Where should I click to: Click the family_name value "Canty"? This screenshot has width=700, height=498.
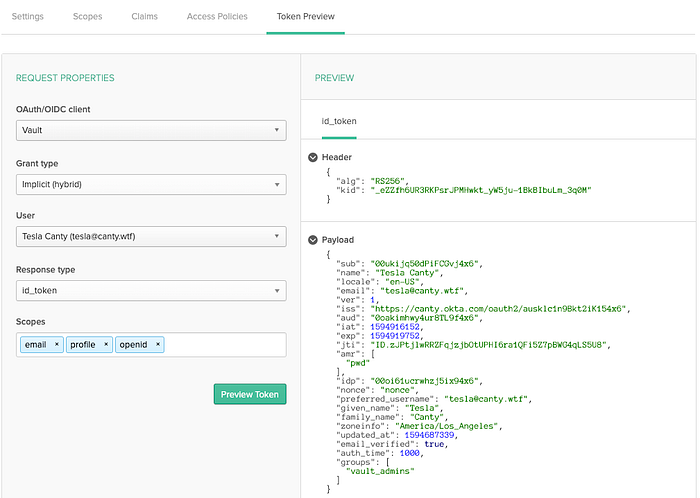click(427, 417)
